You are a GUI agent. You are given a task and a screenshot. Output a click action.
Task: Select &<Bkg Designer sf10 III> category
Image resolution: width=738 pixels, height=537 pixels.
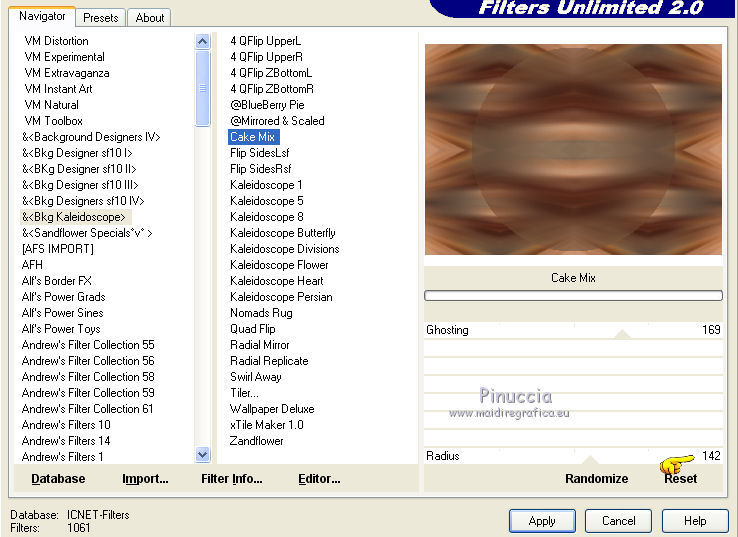point(80,185)
